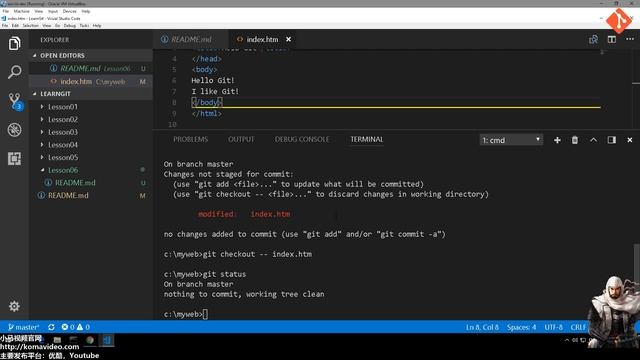640x360 pixels.
Task: Click CRLF end-of-line in the status bar
Action: tap(578, 327)
